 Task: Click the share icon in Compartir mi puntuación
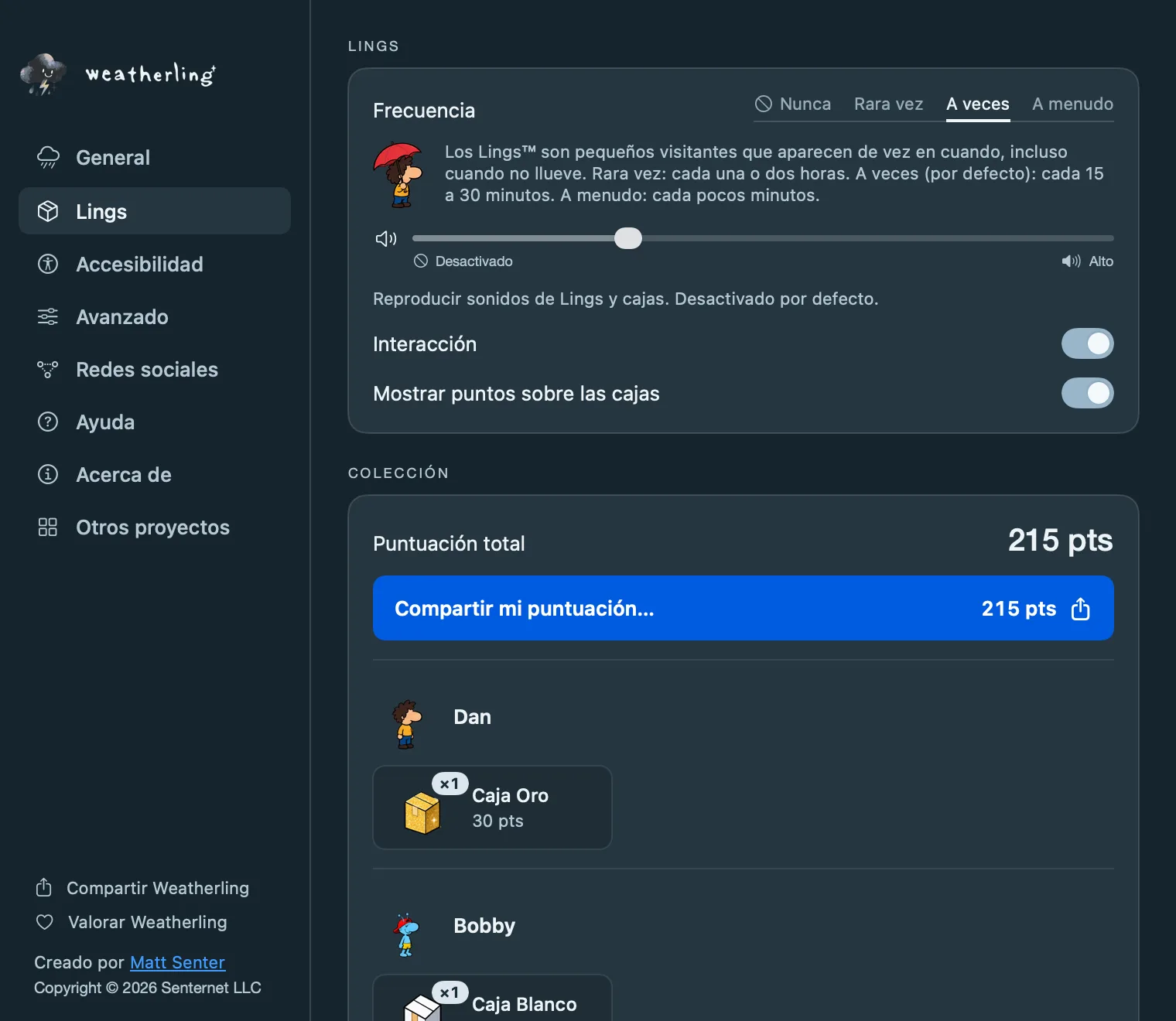point(1081,609)
